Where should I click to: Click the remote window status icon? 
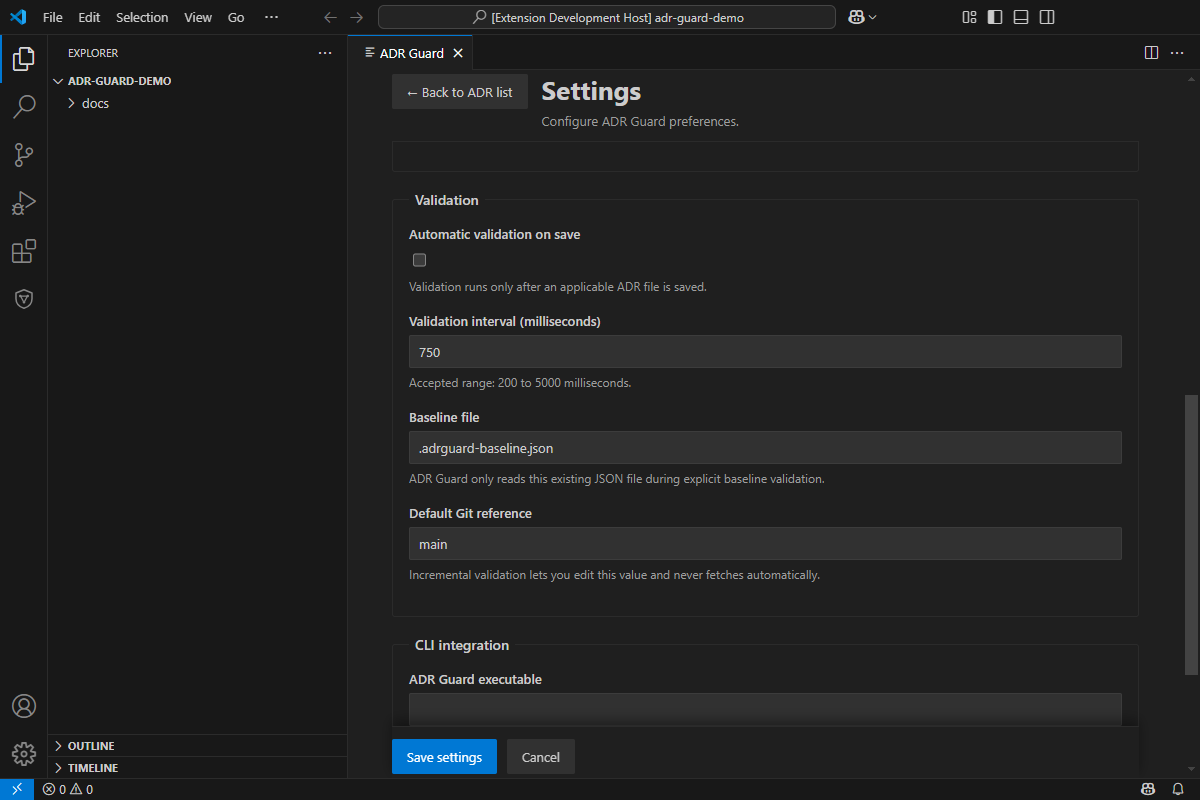pyautogui.click(x=17, y=789)
